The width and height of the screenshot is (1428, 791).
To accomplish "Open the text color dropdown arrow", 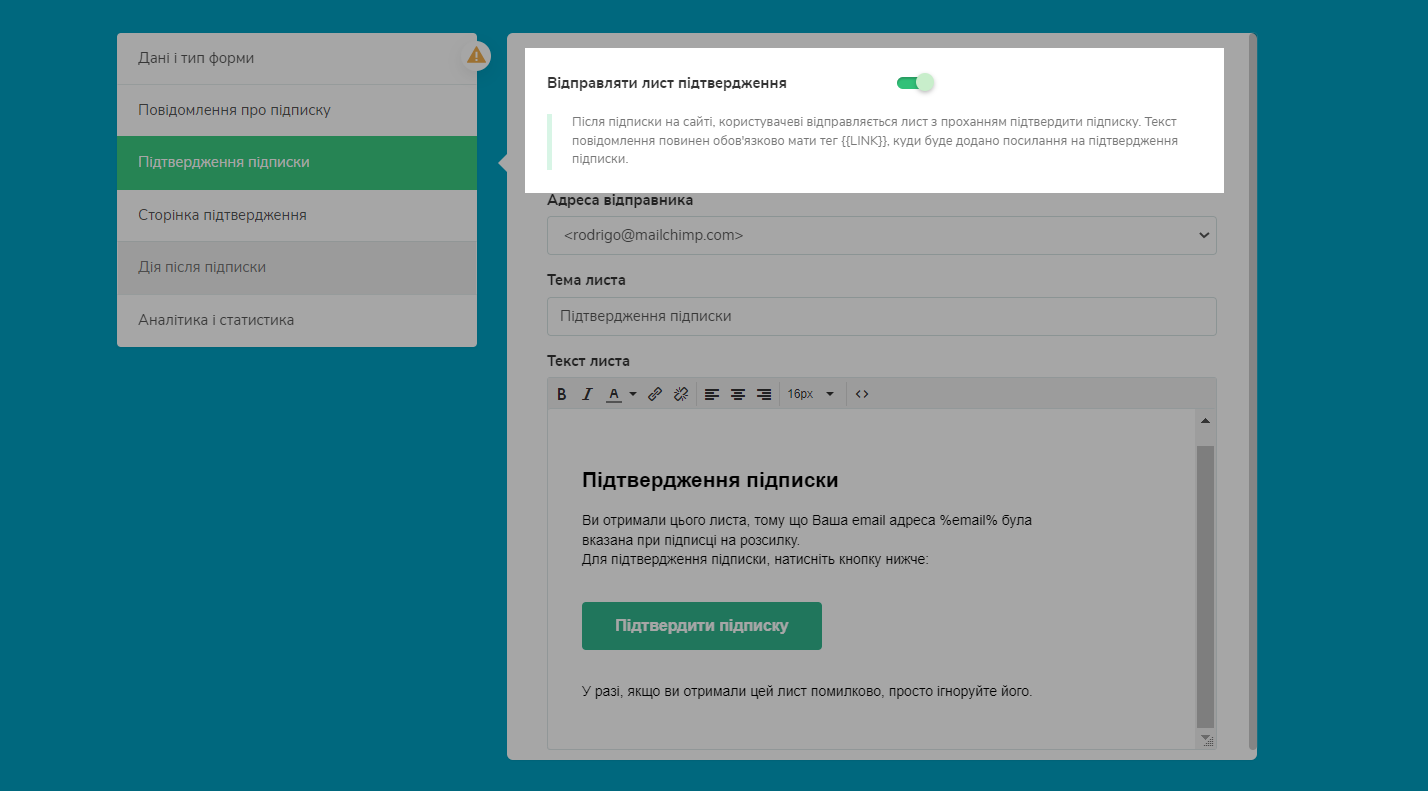I will [633, 394].
